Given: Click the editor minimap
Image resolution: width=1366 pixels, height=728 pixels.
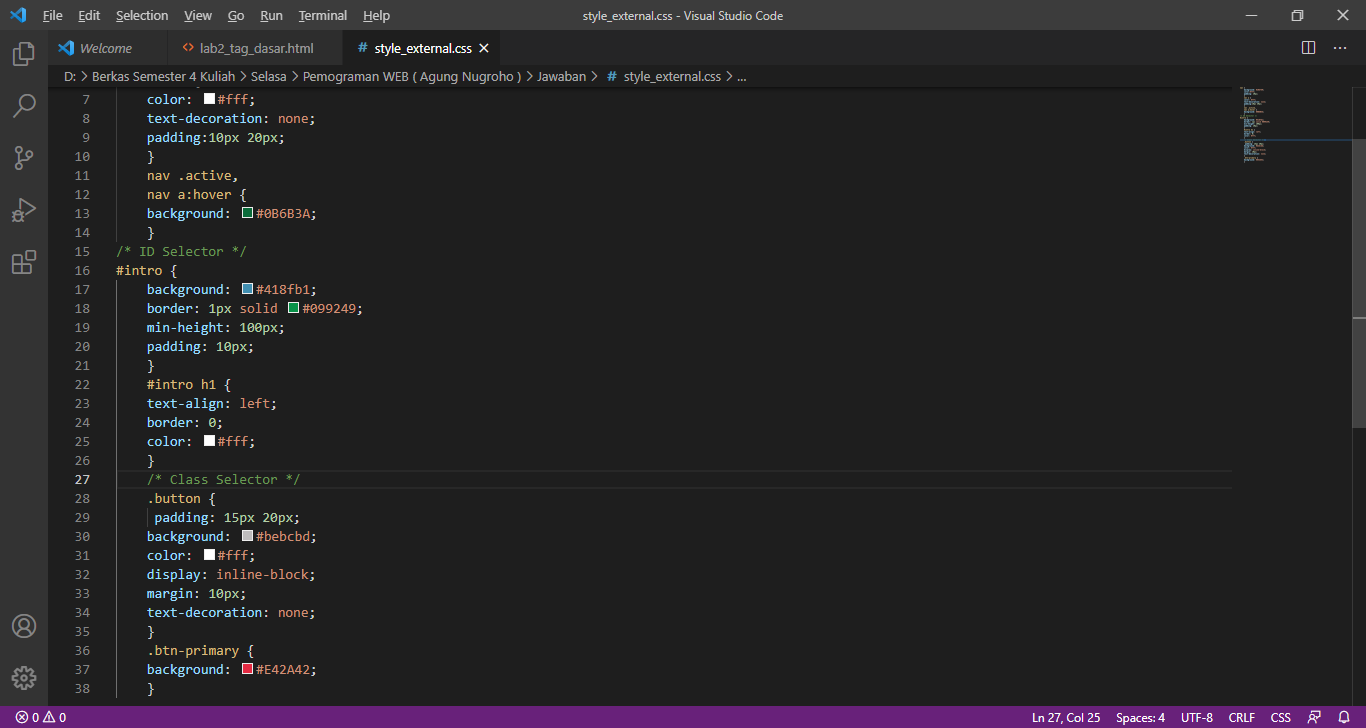Looking at the screenshot, I should pyautogui.click(x=1290, y=130).
